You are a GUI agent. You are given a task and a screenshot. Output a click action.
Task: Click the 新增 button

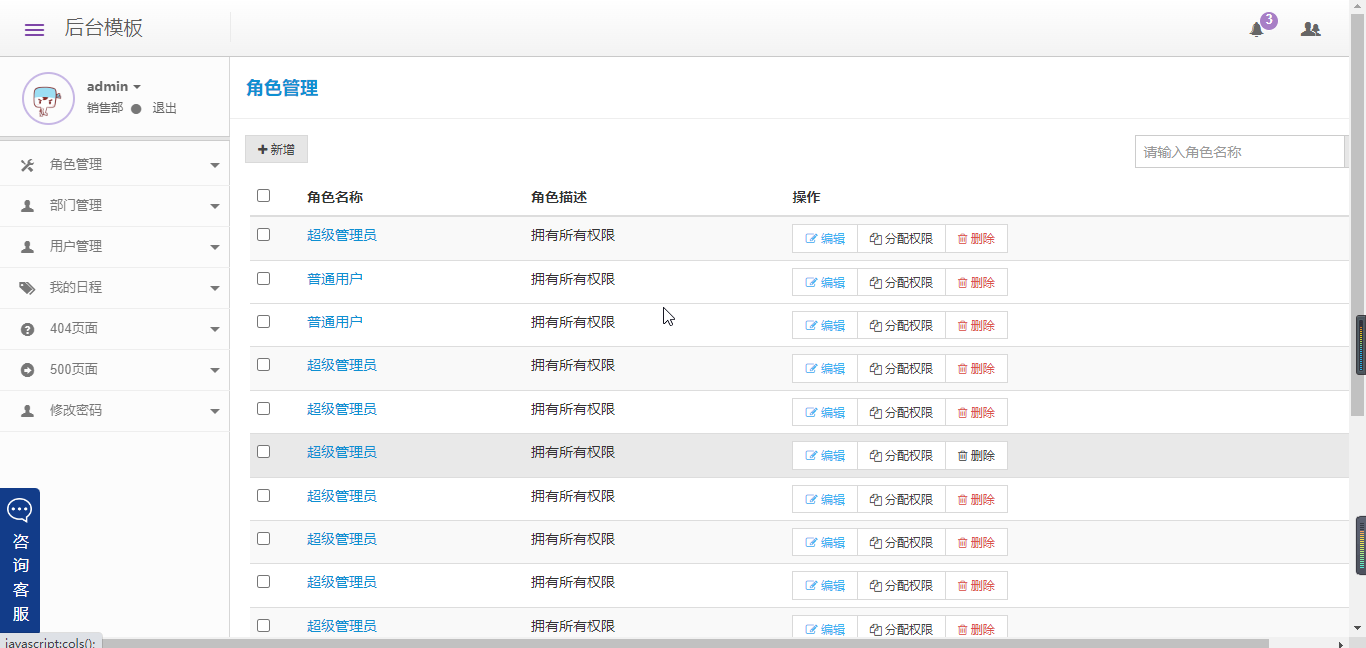pos(276,149)
